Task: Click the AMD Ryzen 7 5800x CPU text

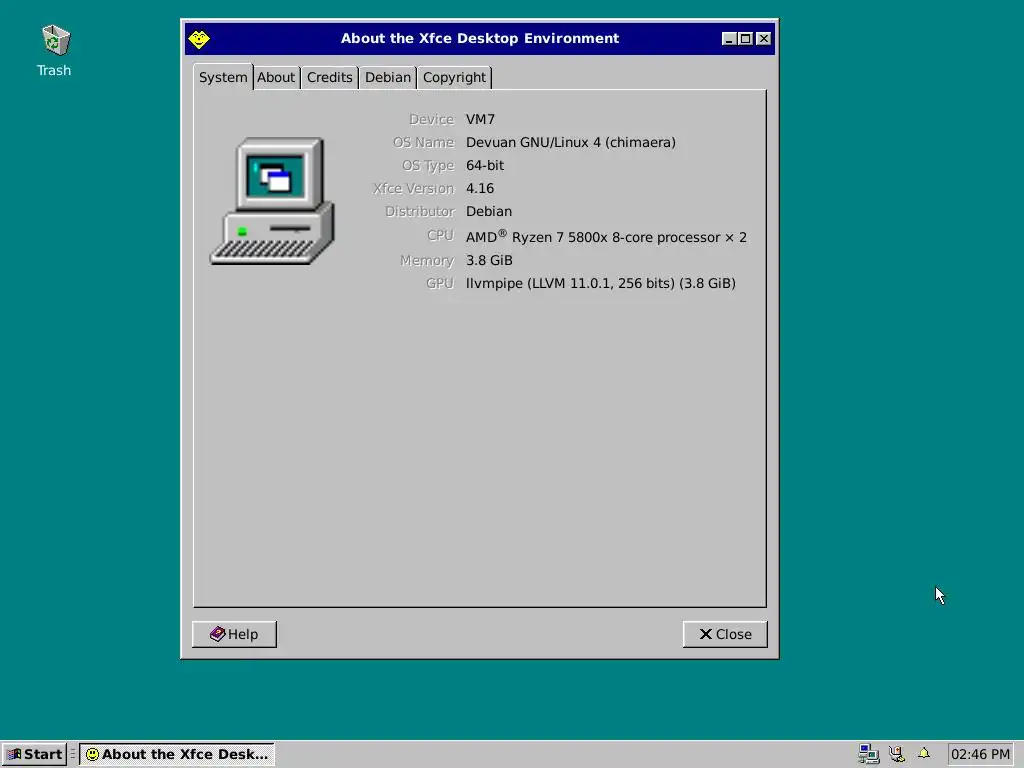Action: [x=606, y=236]
